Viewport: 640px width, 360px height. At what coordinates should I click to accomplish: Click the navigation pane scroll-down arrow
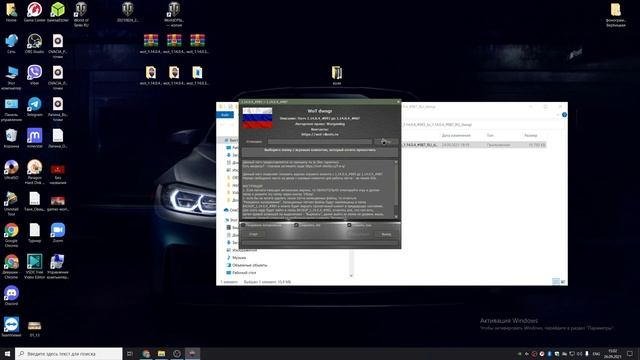click(351, 276)
